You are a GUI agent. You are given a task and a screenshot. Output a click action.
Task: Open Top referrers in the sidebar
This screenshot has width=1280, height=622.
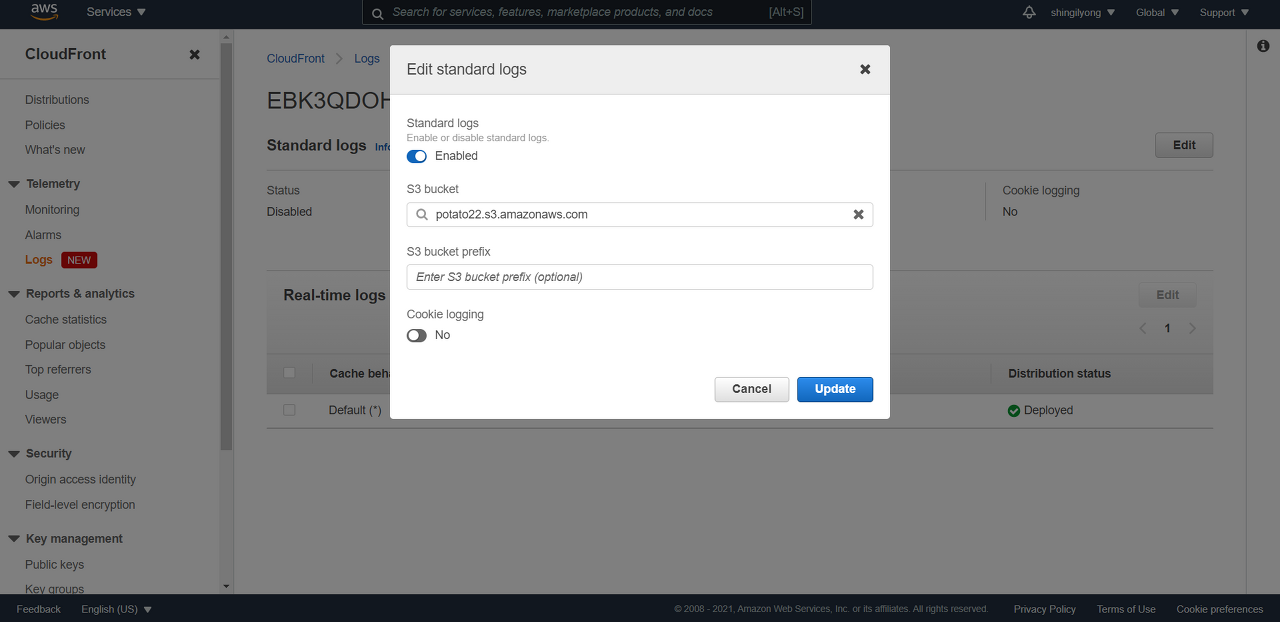point(58,370)
